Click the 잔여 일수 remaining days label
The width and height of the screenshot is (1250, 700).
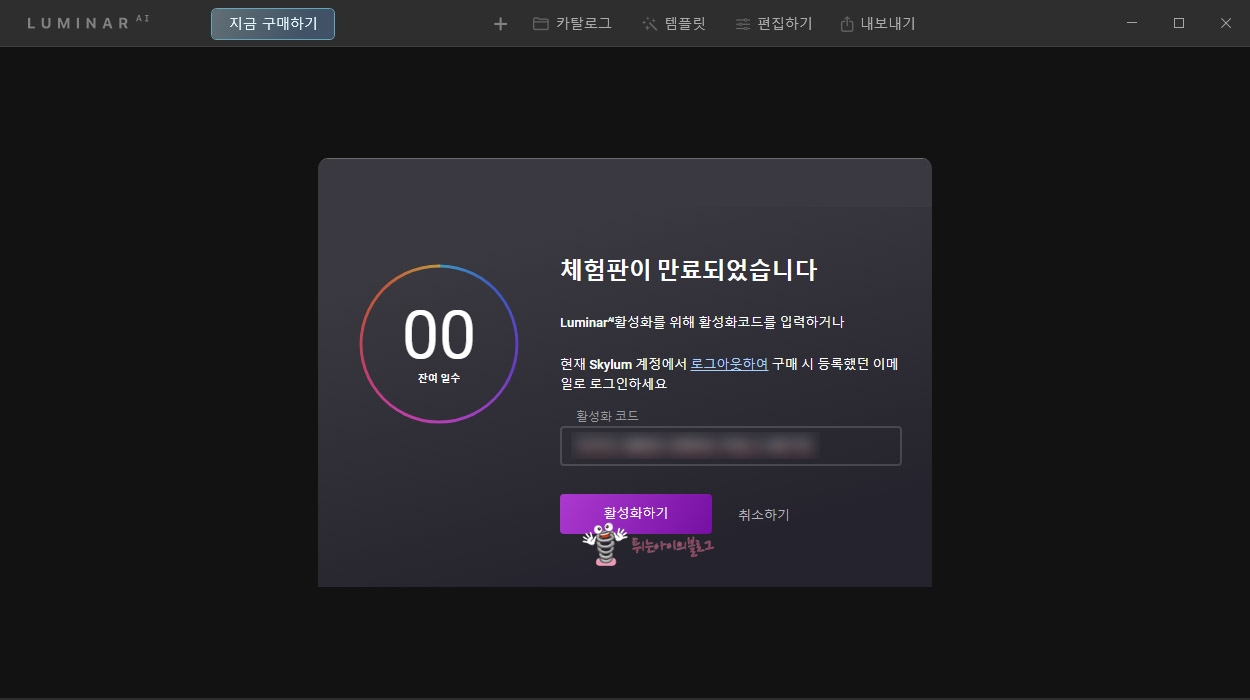coord(439,378)
